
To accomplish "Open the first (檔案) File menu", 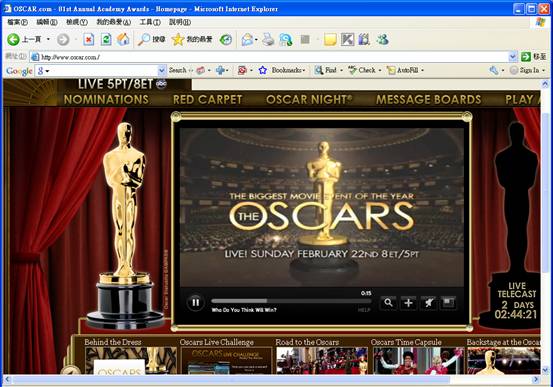I will (17, 22).
